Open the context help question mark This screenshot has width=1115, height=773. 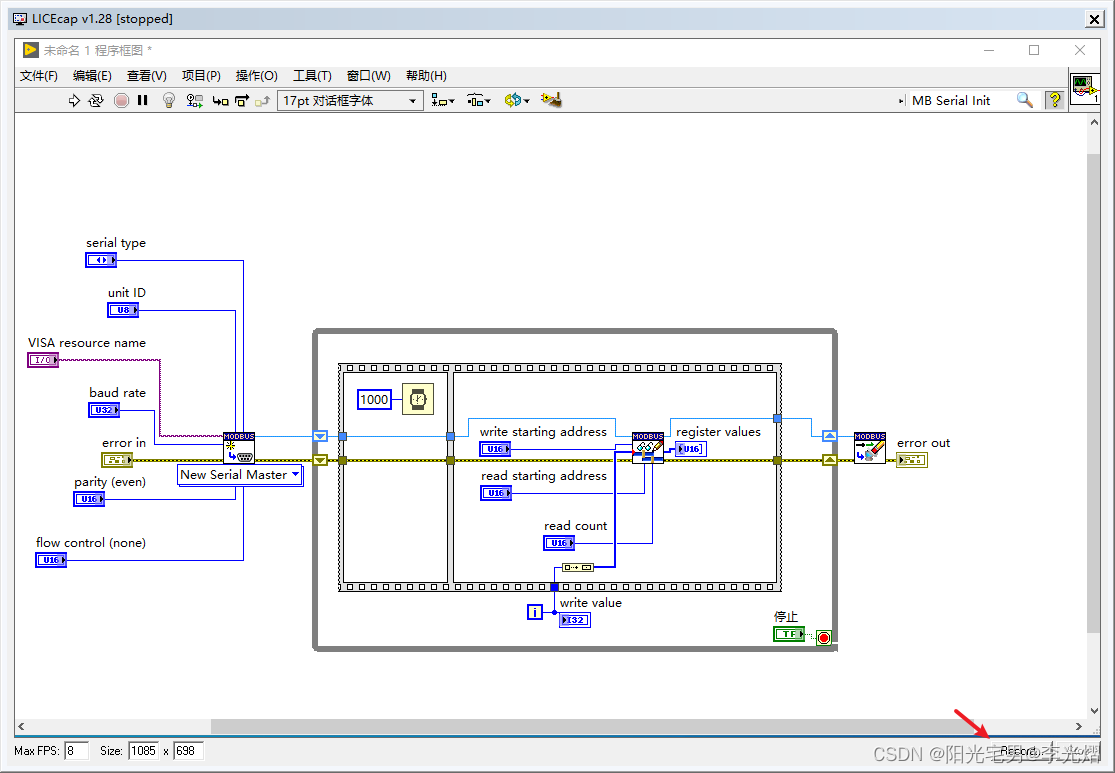(1055, 100)
